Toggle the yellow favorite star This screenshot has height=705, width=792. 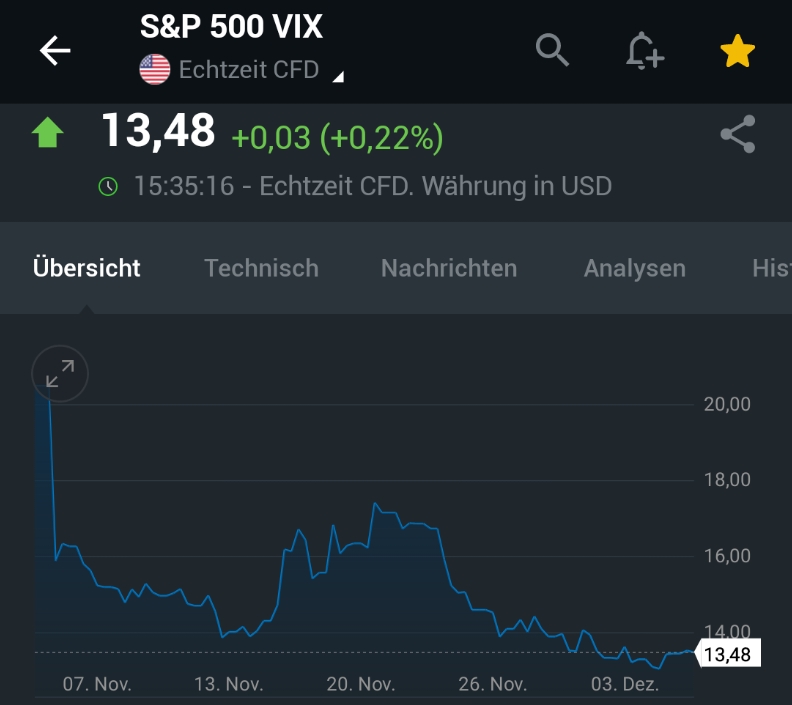tap(737, 51)
